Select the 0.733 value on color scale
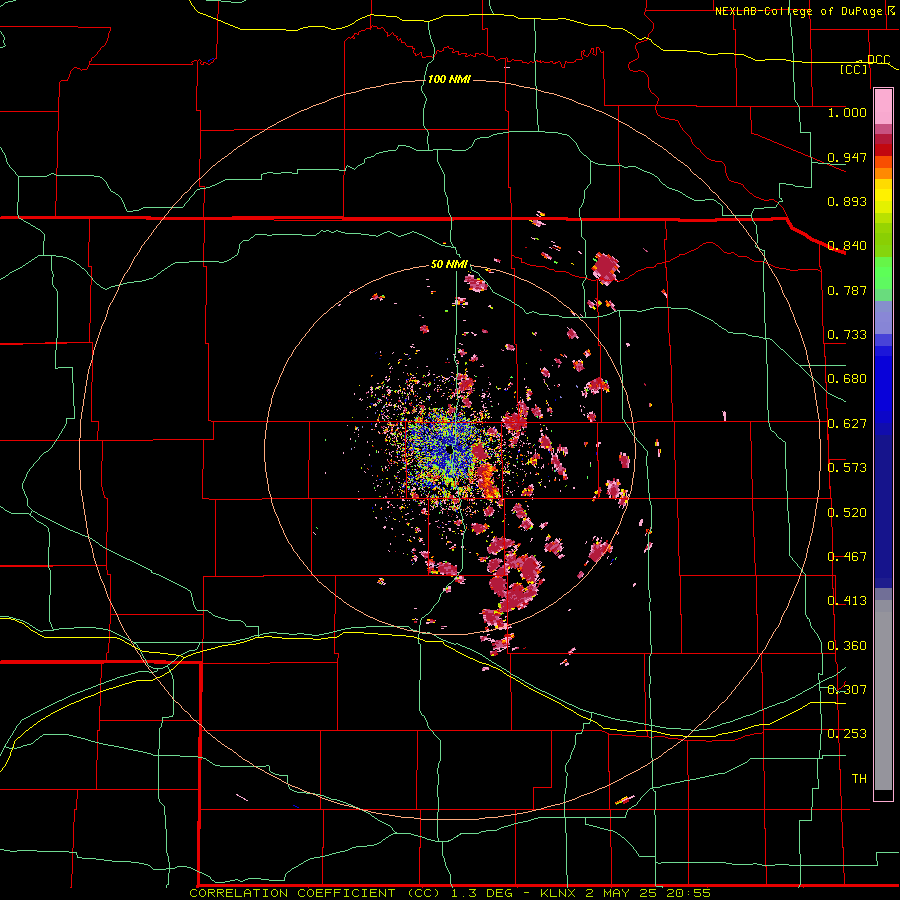900x900 pixels. [847, 335]
